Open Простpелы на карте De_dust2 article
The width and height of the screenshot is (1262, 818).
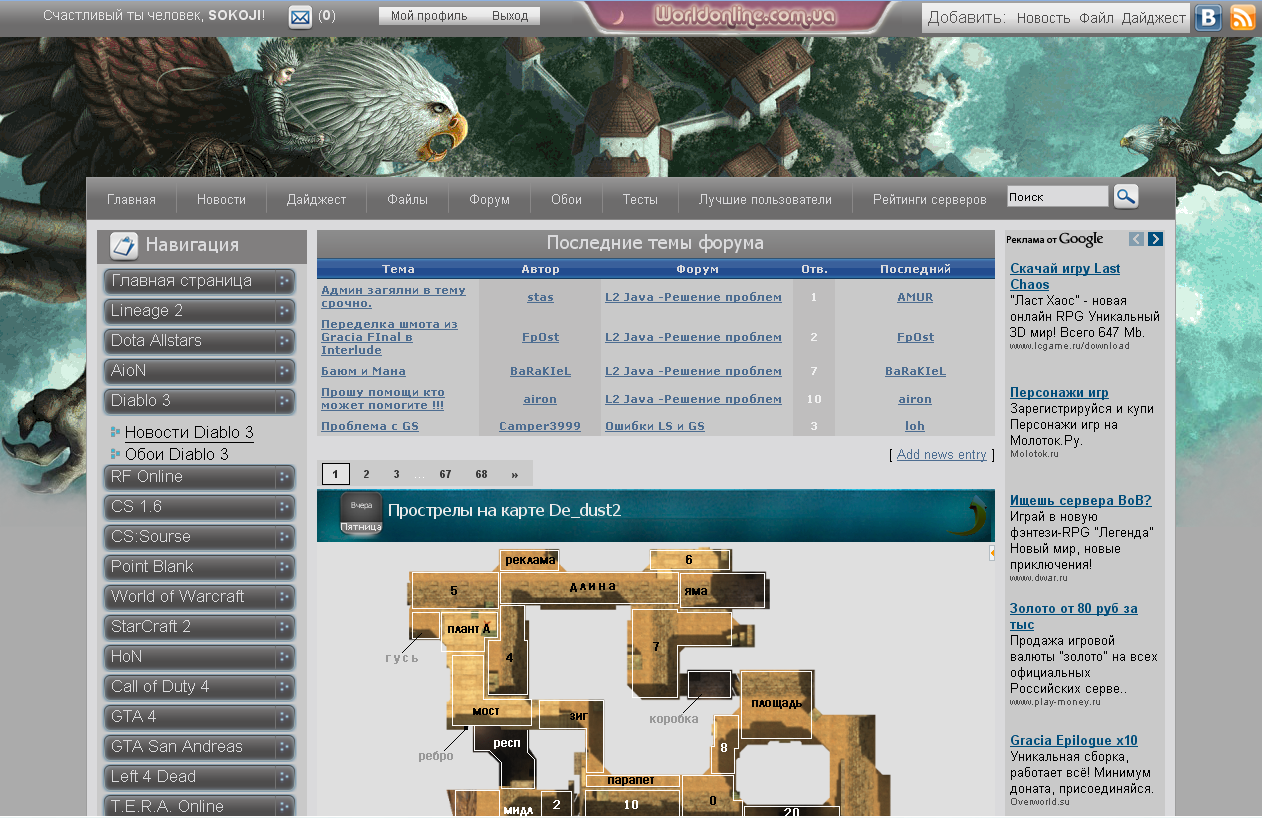pyautogui.click(x=504, y=510)
